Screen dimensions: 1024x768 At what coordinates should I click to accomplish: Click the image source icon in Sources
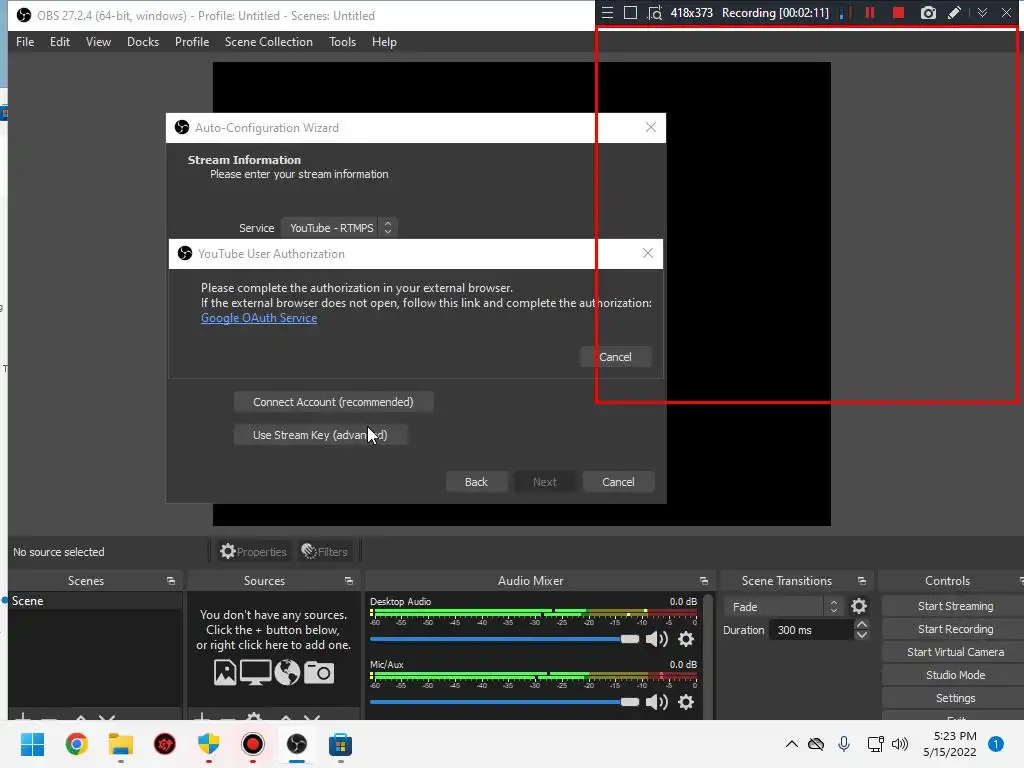225,673
